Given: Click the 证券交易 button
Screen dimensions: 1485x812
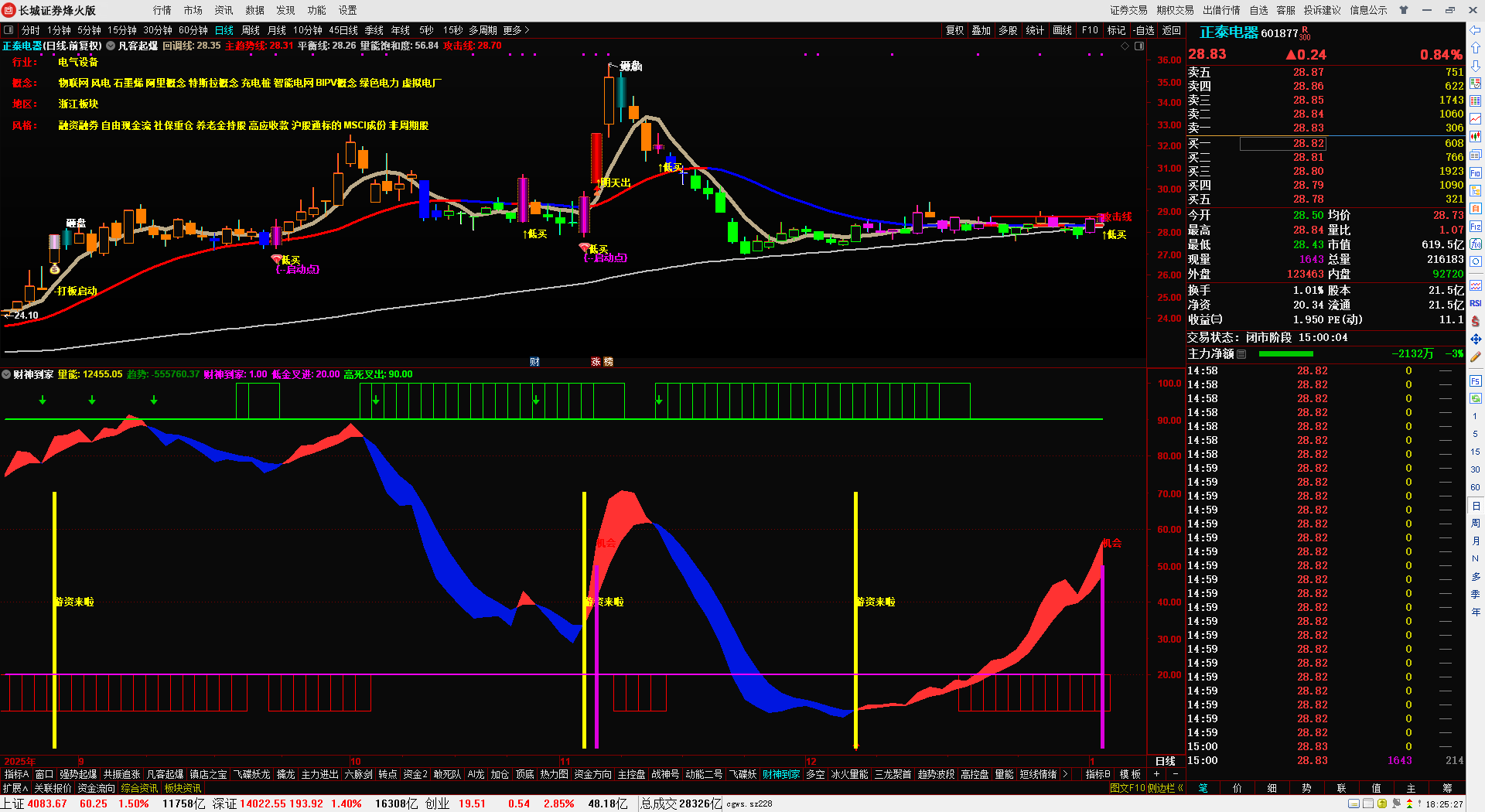Looking at the screenshot, I should [1128, 10].
